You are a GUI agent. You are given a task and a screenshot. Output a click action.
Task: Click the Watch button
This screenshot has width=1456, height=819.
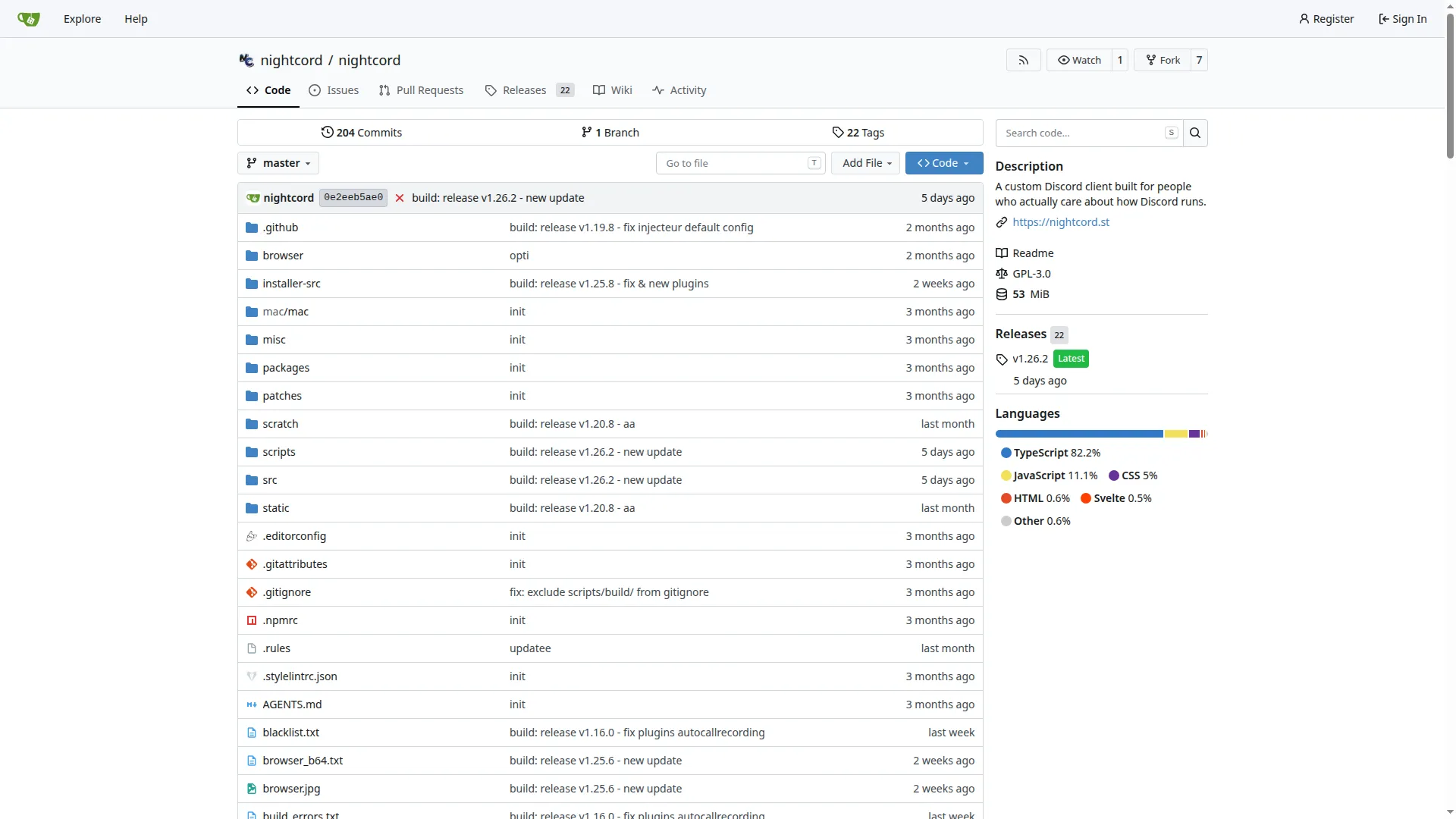click(x=1079, y=60)
